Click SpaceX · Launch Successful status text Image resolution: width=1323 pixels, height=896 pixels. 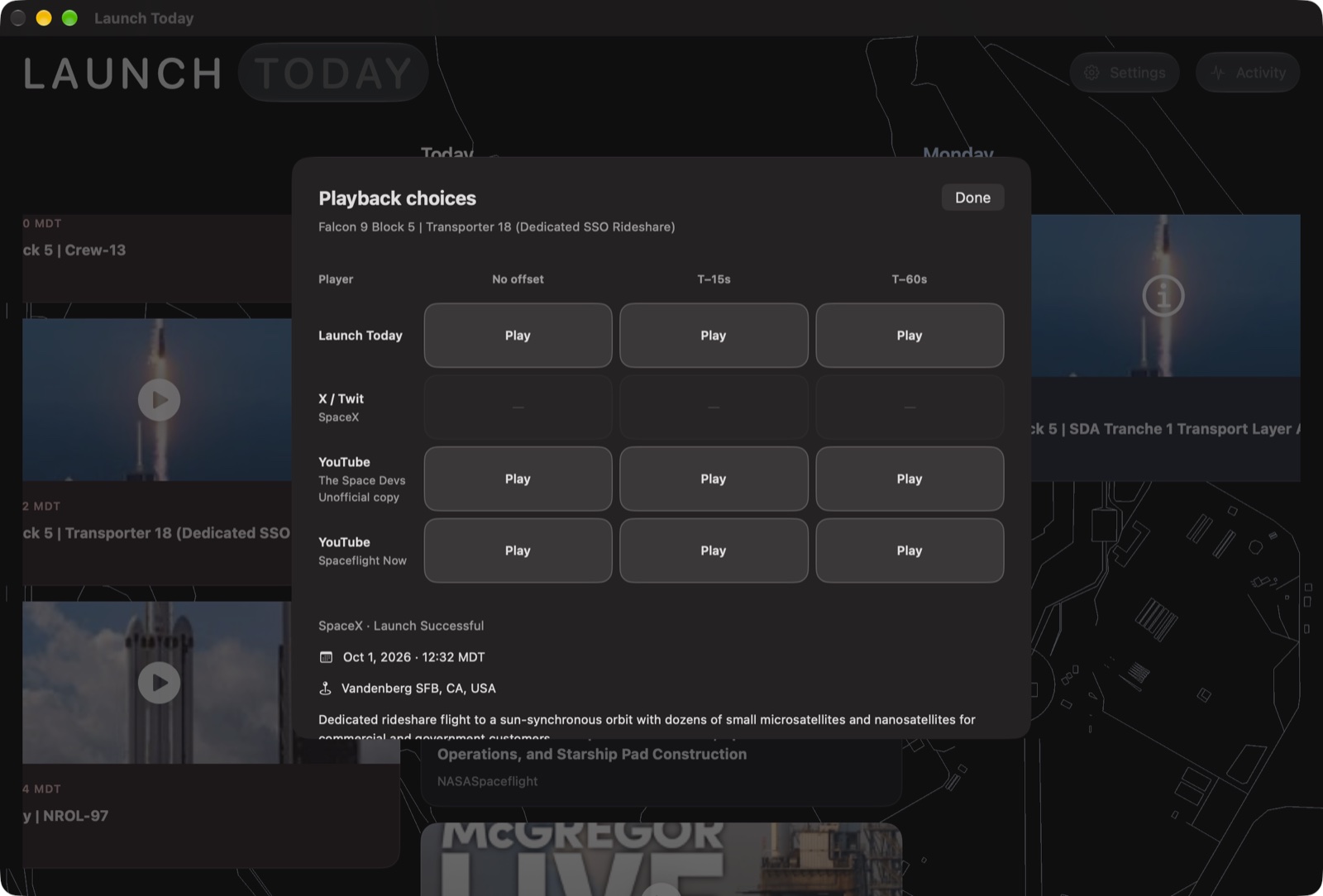[x=401, y=626]
